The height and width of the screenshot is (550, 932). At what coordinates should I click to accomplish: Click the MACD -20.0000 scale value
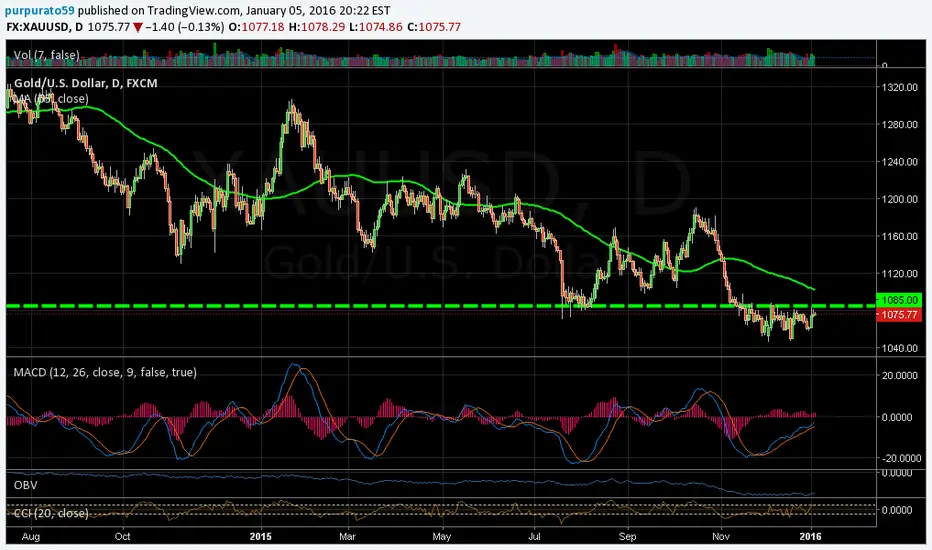click(x=900, y=458)
